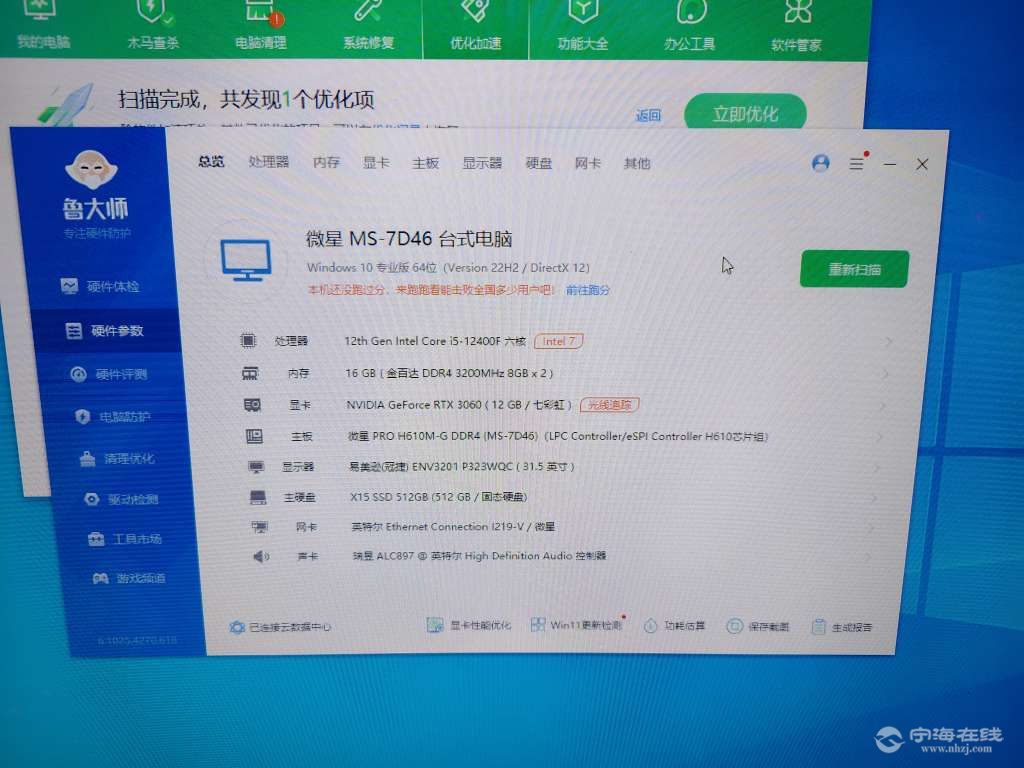Open the hamburger menu in 鲁大师
Viewport: 1024px width, 768px height.
(856, 163)
